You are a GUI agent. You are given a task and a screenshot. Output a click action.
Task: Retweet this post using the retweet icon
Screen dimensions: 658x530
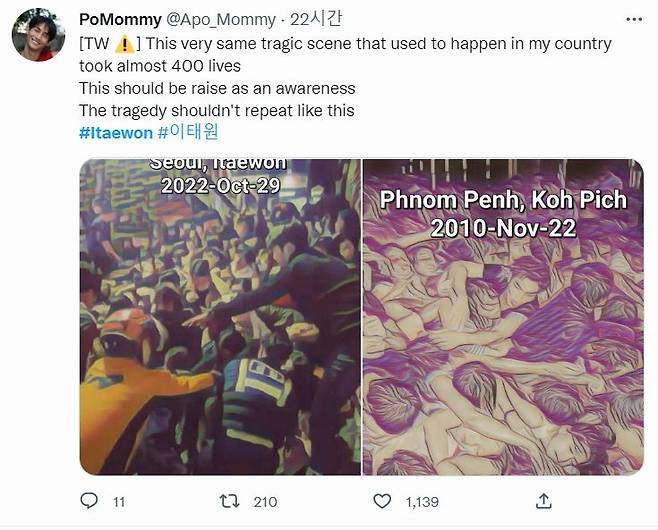pos(230,501)
